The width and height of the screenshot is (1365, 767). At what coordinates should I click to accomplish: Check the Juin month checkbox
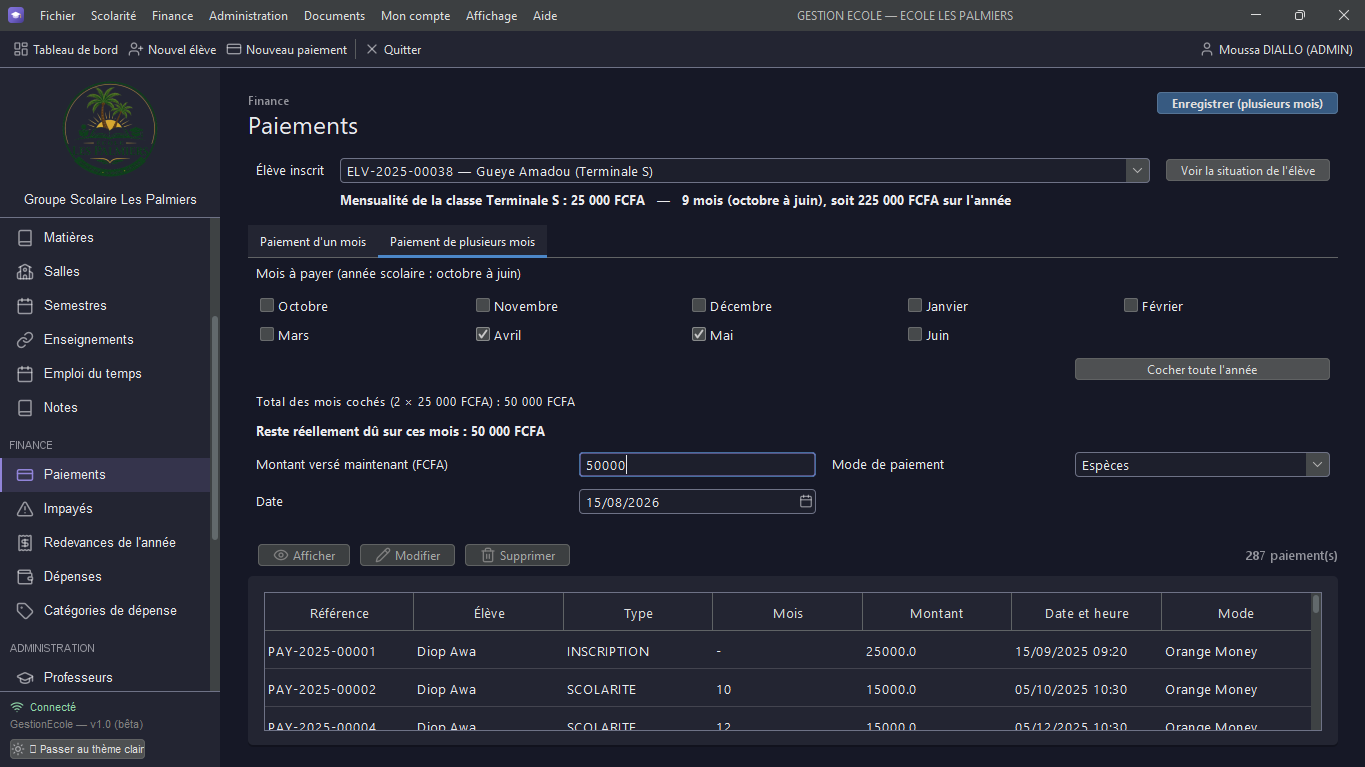[915, 334]
